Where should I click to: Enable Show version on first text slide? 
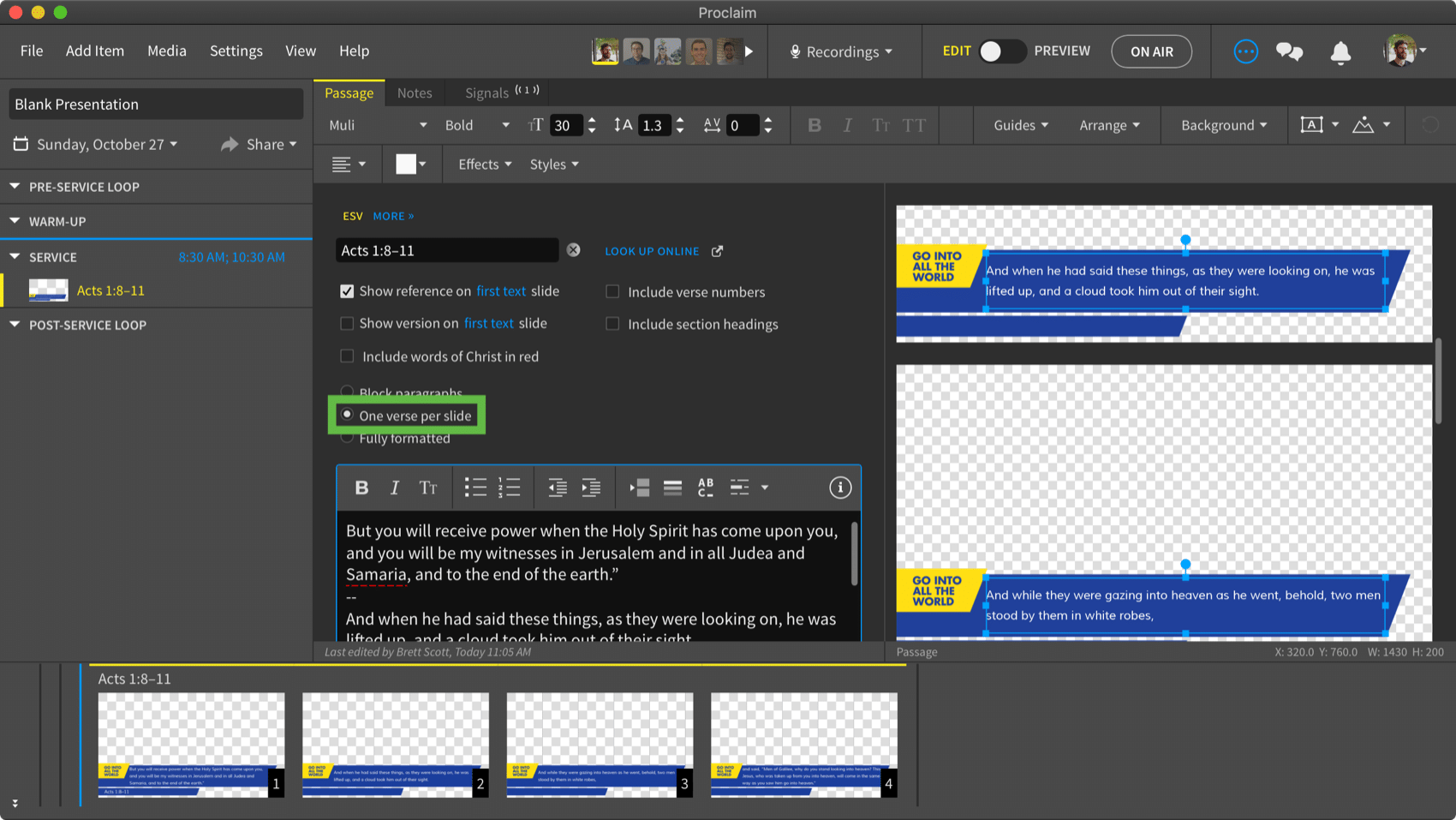[347, 323]
